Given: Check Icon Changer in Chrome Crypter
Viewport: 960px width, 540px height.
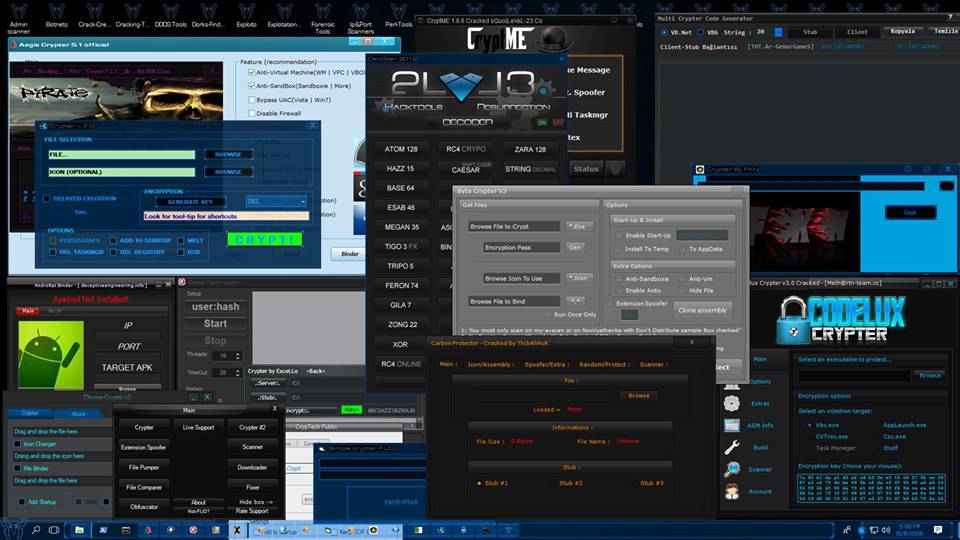Looking at the screenshot, I should pos(18,444).
